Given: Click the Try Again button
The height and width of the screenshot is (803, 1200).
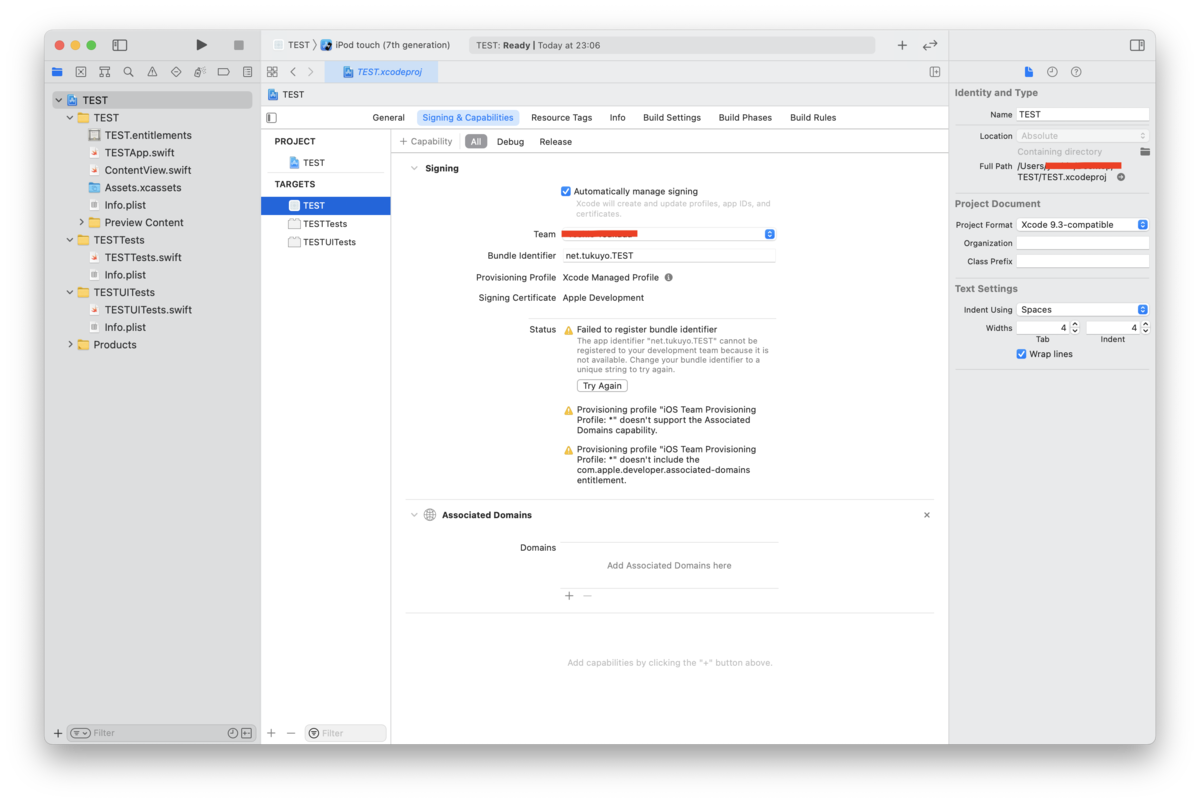Looking at the screenshot, I should coord(602,386).
